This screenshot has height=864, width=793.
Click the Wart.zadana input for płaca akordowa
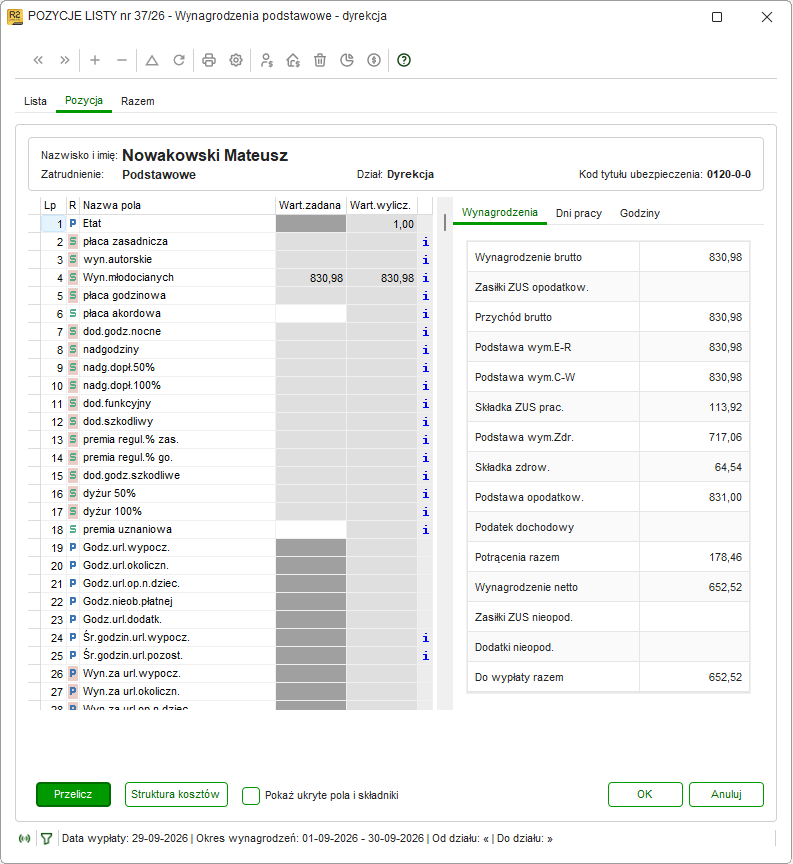(311, 314)
